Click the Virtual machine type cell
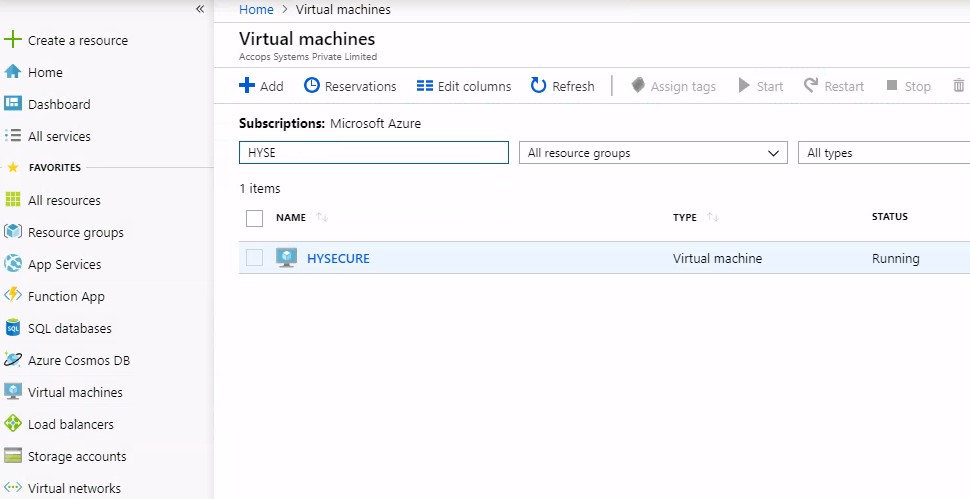 click(717, 258)
